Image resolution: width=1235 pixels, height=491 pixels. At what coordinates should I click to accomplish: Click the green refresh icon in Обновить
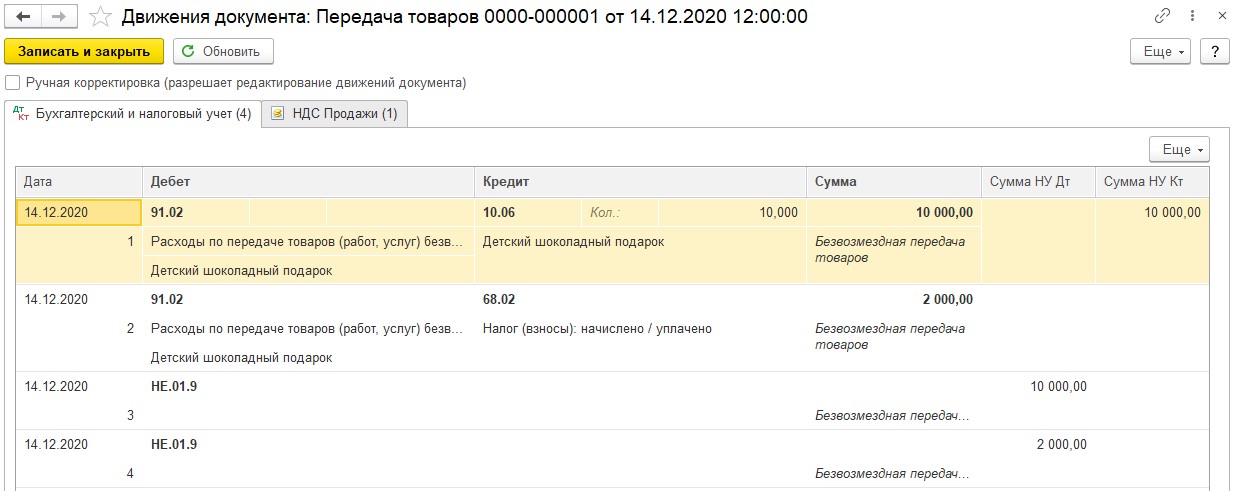[x=188, y=52]
